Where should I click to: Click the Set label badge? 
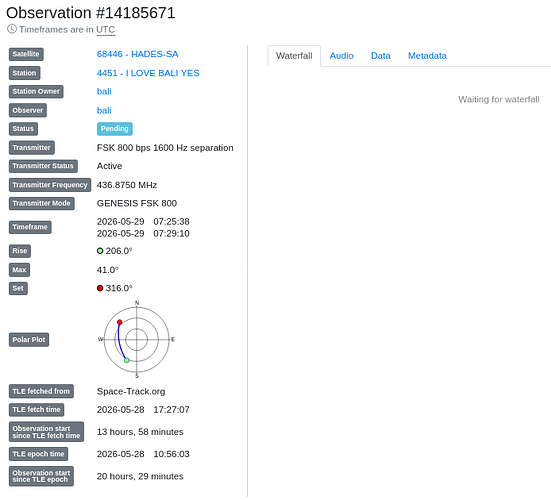[18, 288]
